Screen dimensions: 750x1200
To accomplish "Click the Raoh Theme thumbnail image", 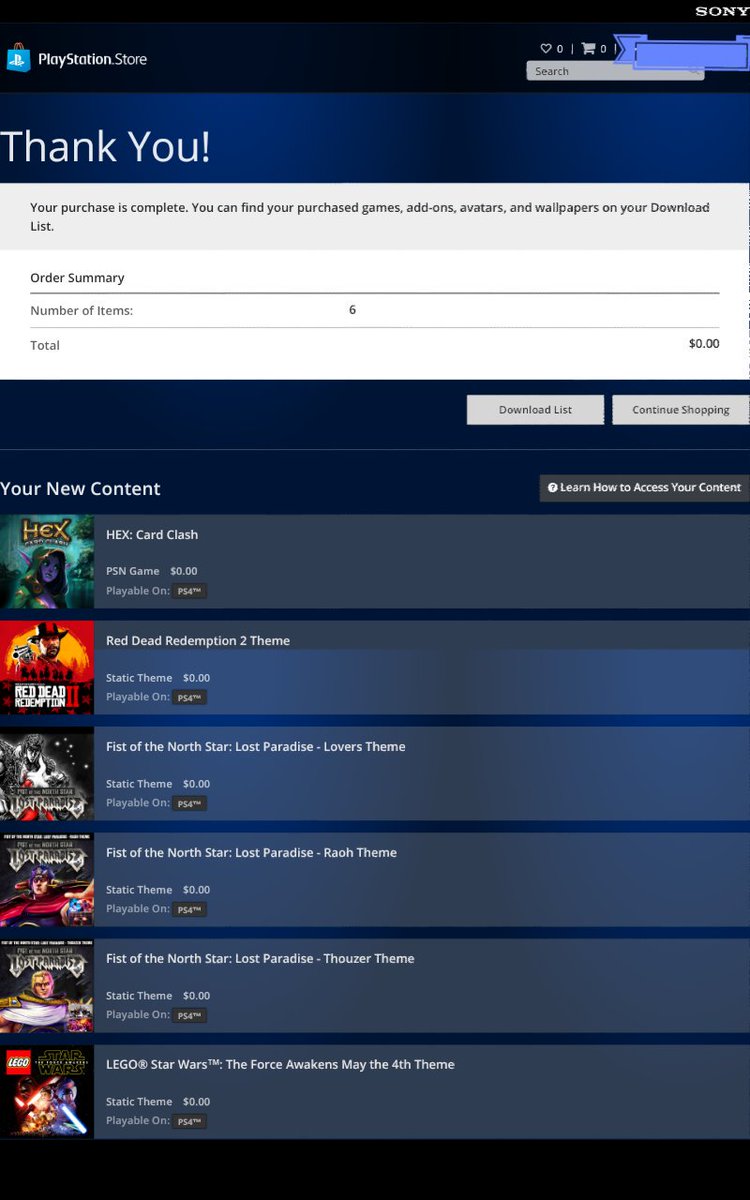I will point(47,880).
